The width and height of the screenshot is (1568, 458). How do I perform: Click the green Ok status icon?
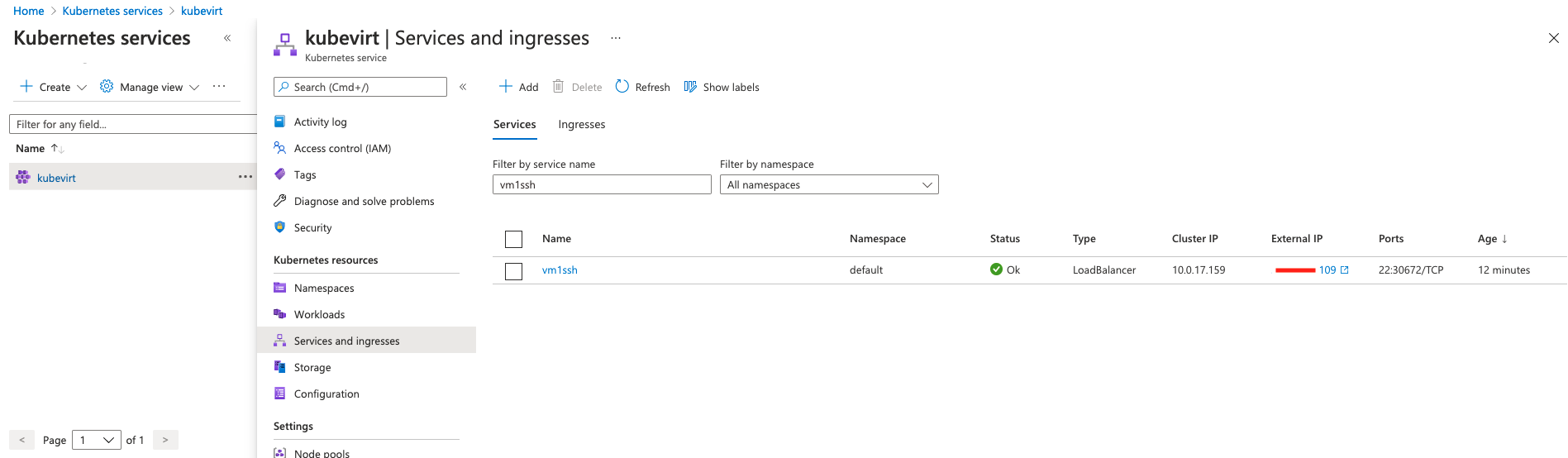(x=996, y=270)
